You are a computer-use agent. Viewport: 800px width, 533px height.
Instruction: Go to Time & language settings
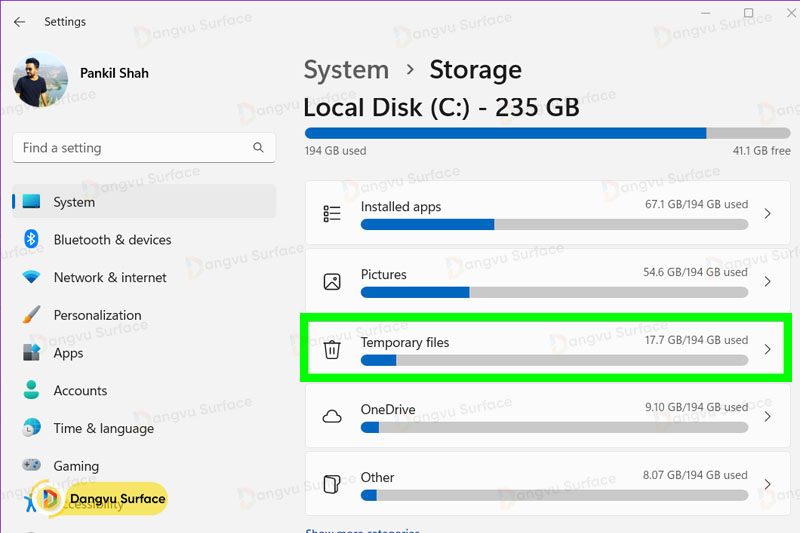(103, 428)
